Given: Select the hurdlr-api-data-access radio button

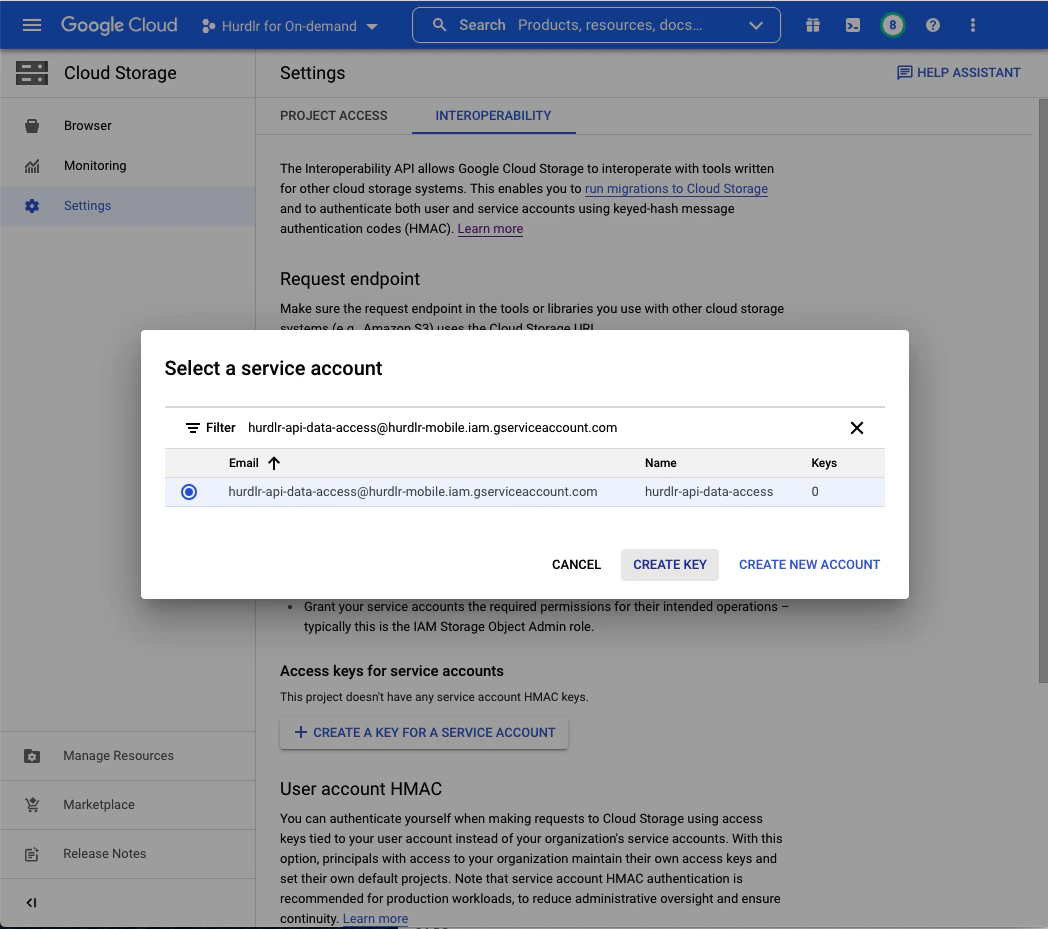Looking at the screenshot, I should pyautogui.click(x=189, y=492).
